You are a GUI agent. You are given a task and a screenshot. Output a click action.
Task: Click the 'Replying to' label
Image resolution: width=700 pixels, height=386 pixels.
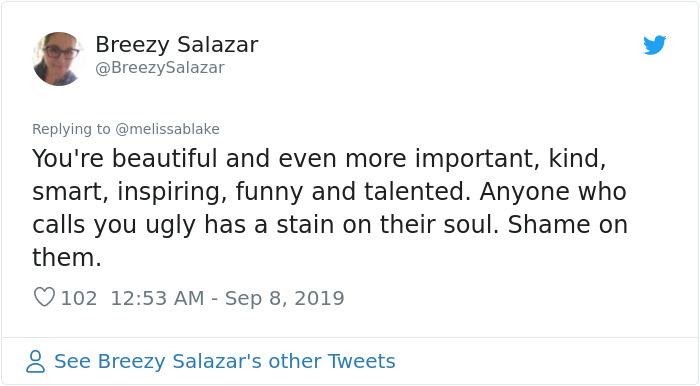(71, 129)
